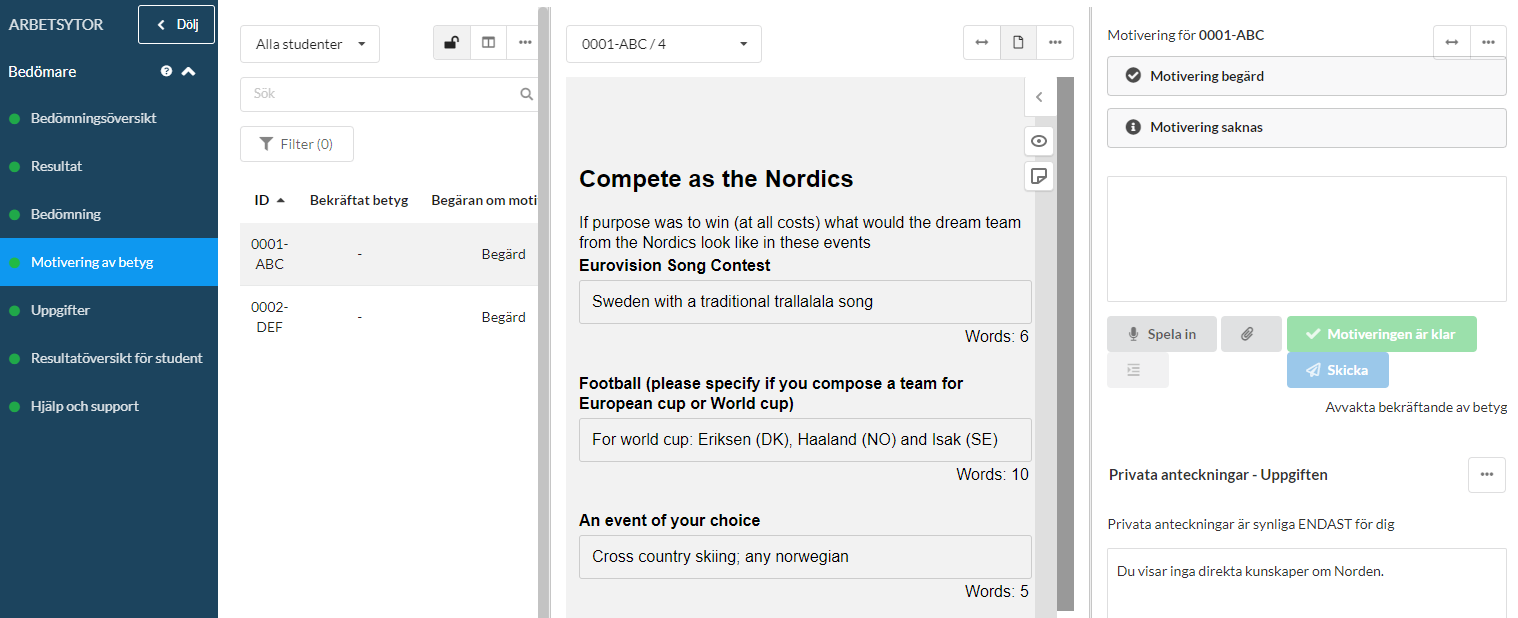Click the sticky note icon in submission
This screenshot has width=1518, height=618.
click(x=1039, y=177)
